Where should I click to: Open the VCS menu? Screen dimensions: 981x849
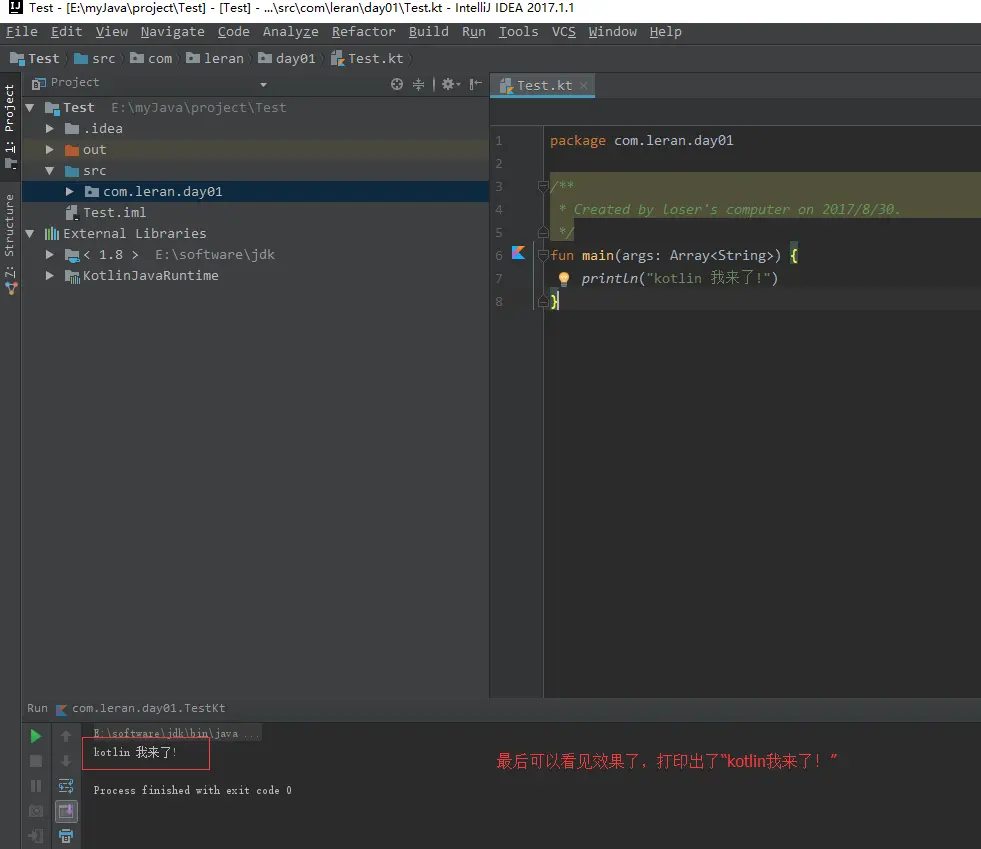tap(563, 31)
